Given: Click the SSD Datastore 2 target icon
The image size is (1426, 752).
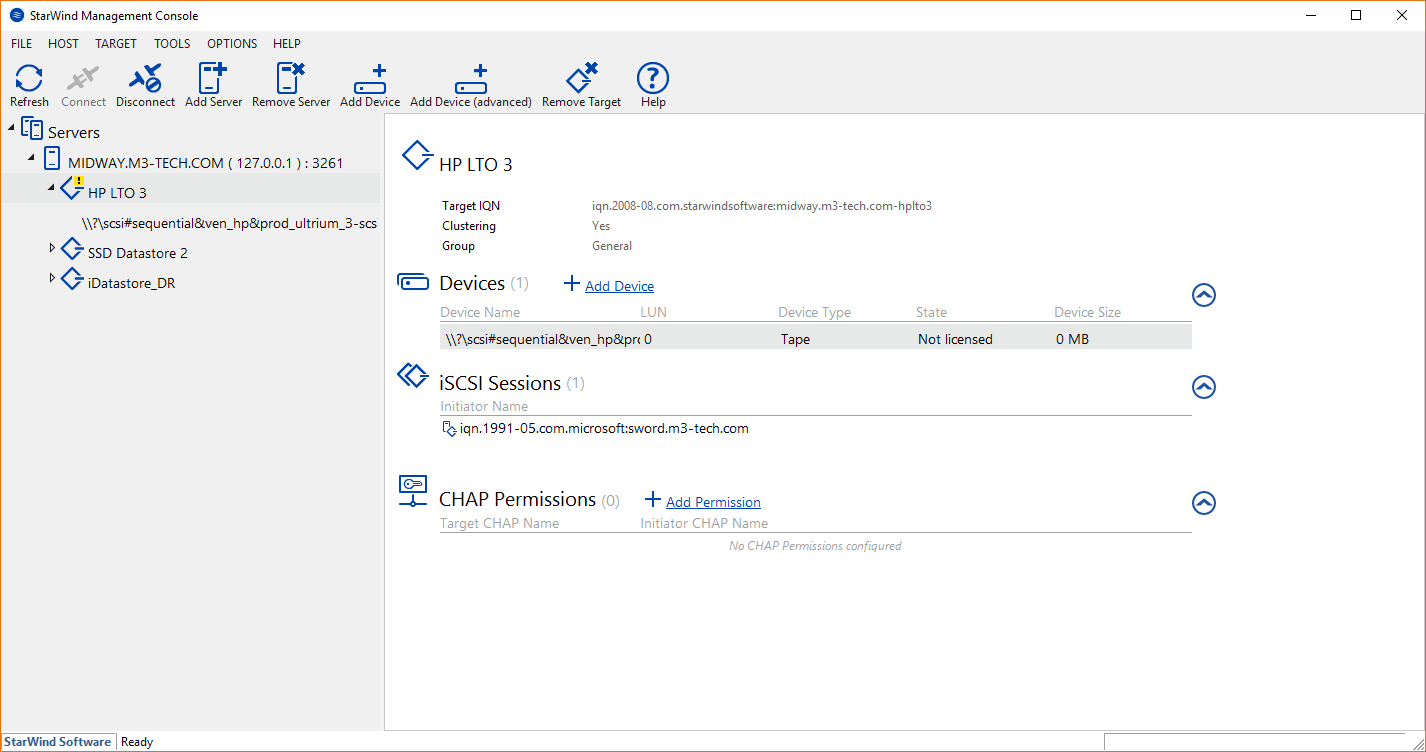Looking at the screenshot, I should pos(72,249).
